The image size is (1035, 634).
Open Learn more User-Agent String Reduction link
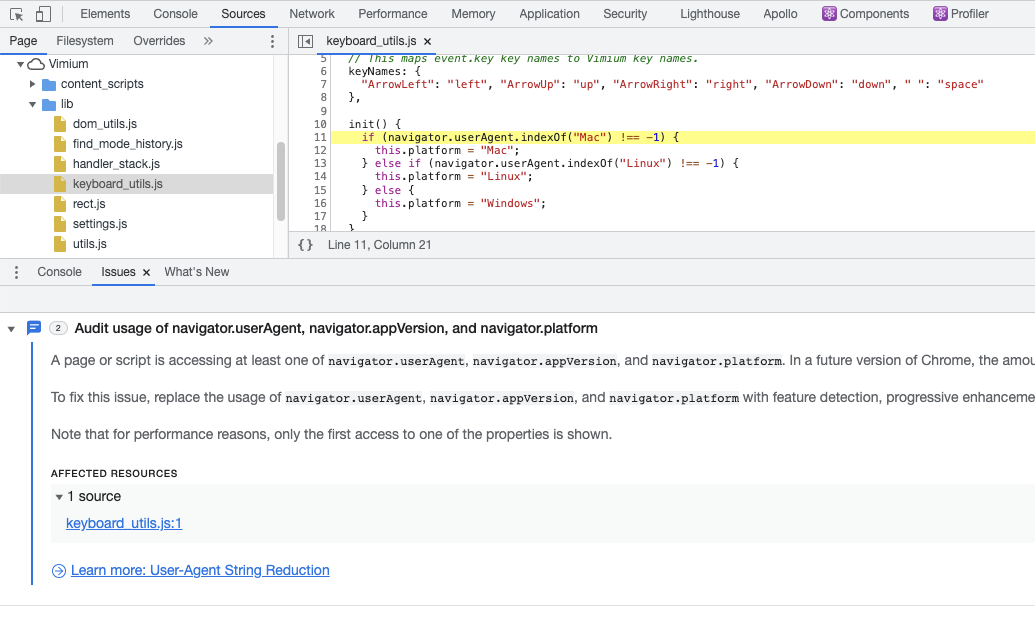tap(200, 570)
